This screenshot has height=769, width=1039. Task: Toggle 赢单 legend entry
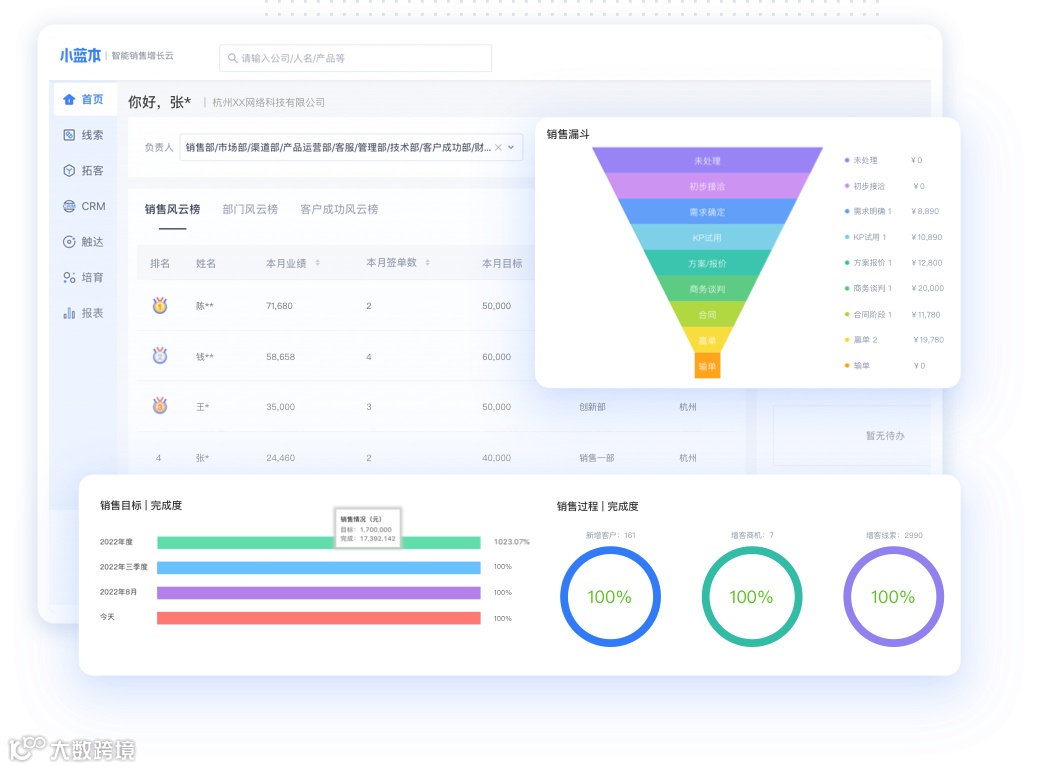(x=861, y=340)
